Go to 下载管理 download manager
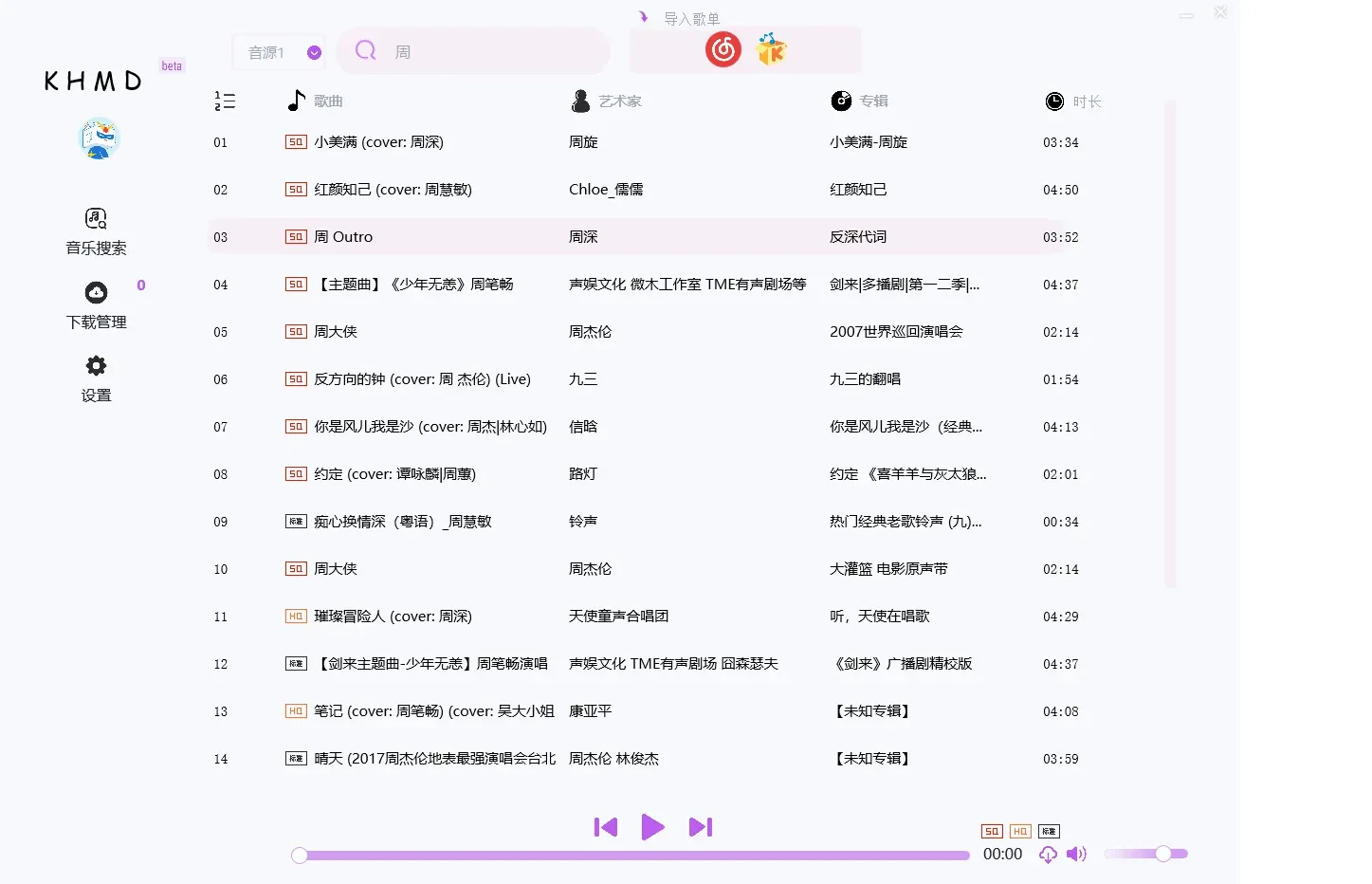 tap(95, 304)
